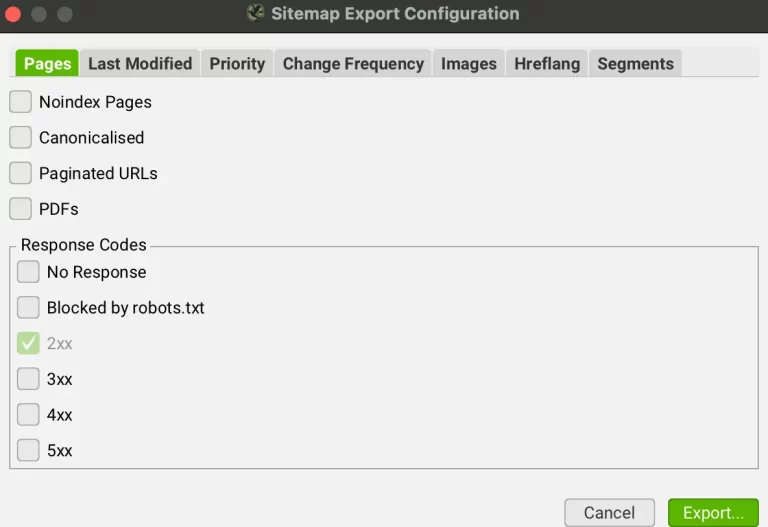Enable the Noindex Pages checkbox
This screenshot has width=768, height=527.
pyautogui.click(x=21, y=102)
